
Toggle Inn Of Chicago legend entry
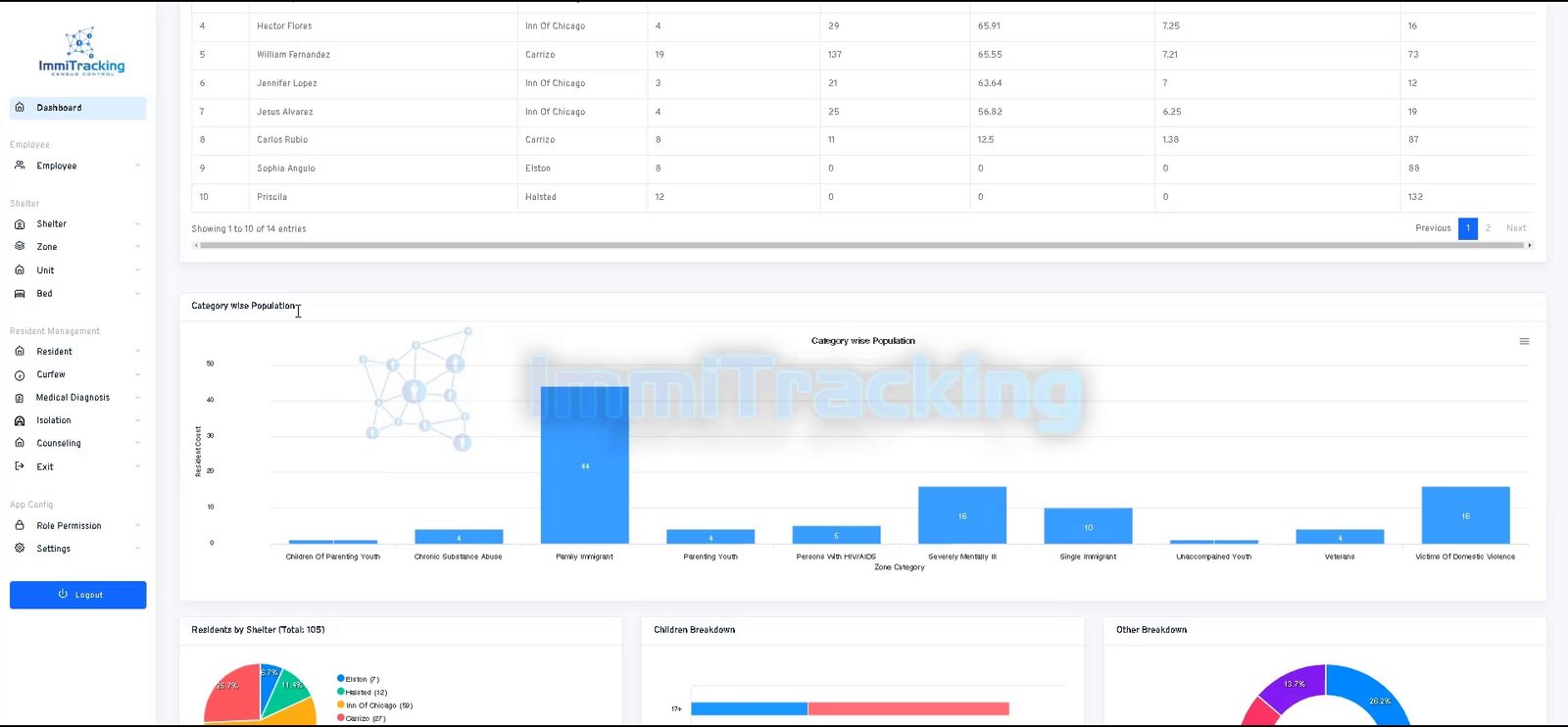pyautogui.click(x=377, y=705)
